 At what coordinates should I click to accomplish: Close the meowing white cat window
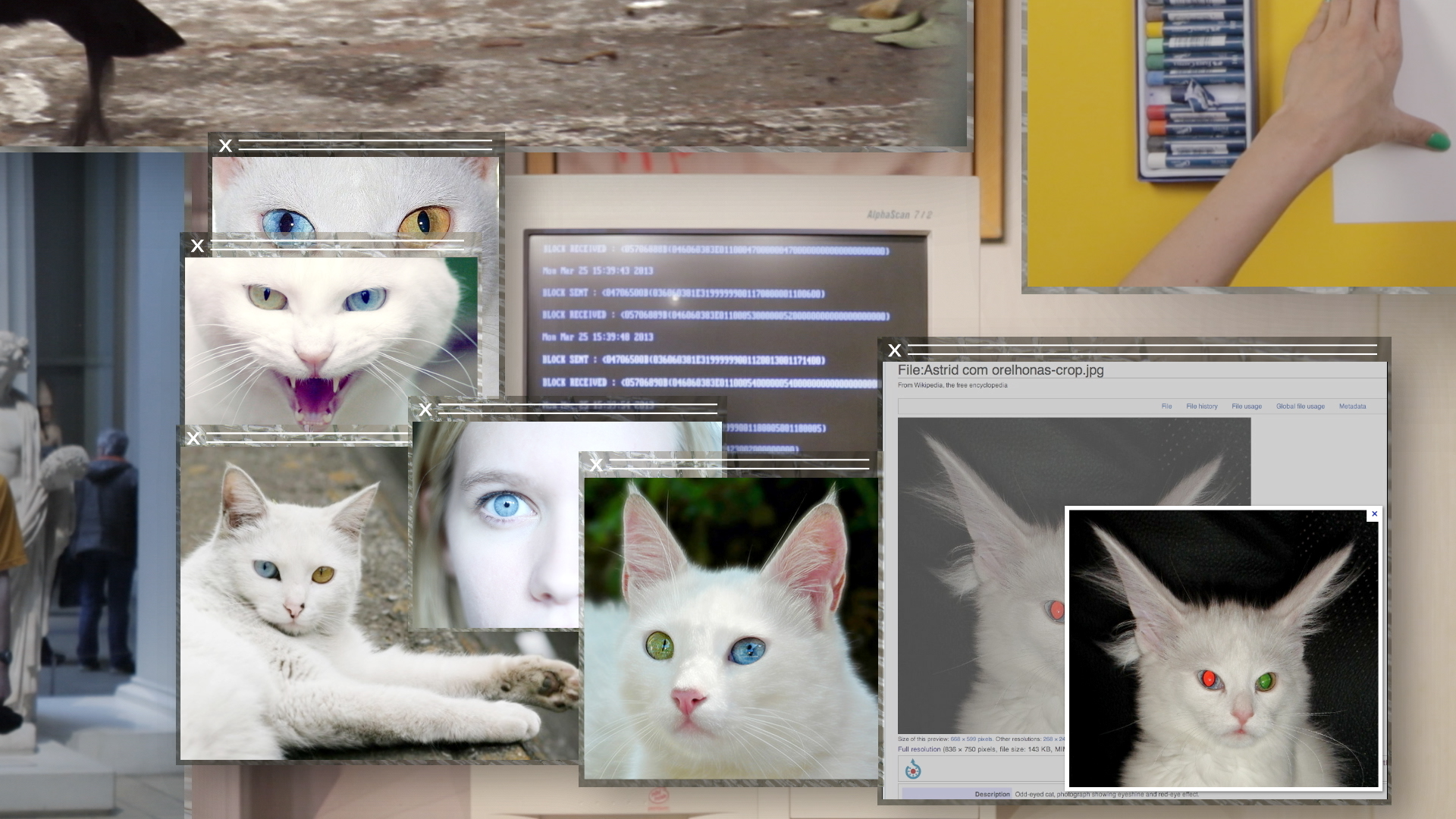tap(196, 245)
